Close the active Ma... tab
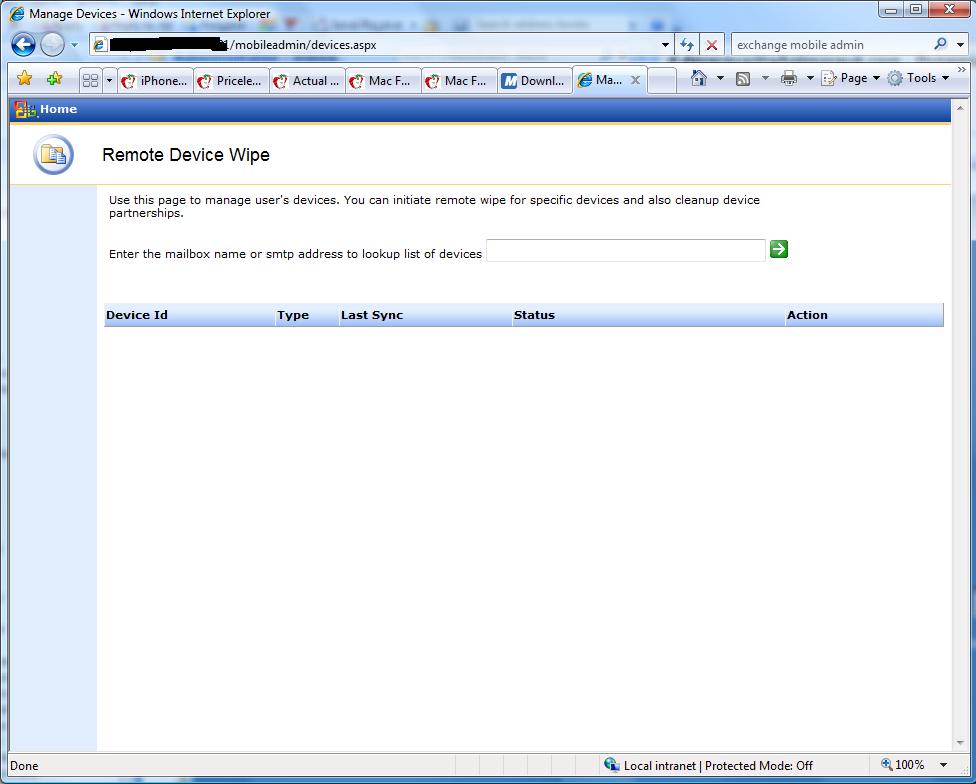 [635, 80]
